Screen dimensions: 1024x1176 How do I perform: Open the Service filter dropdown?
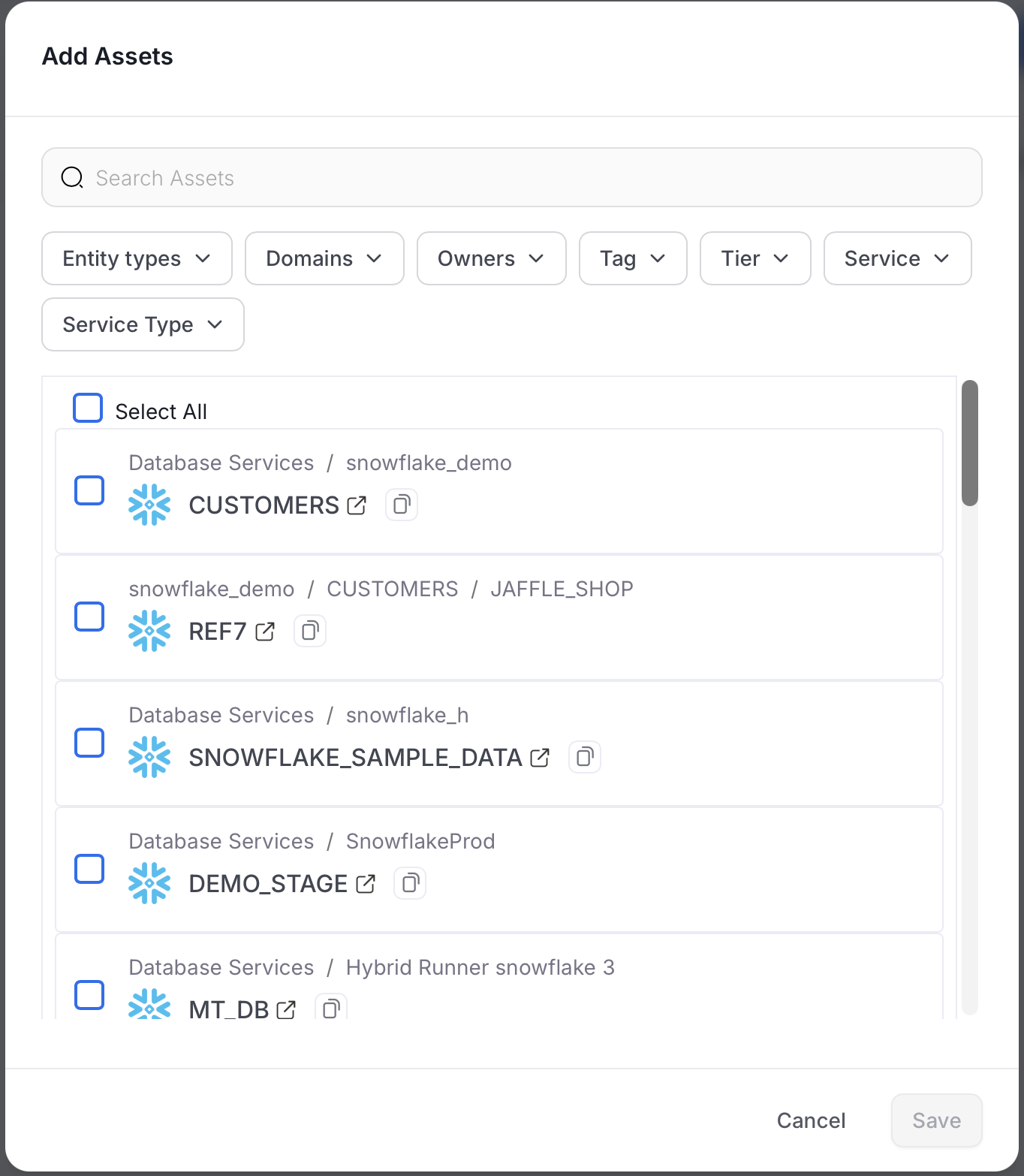(x=898, y=258)
